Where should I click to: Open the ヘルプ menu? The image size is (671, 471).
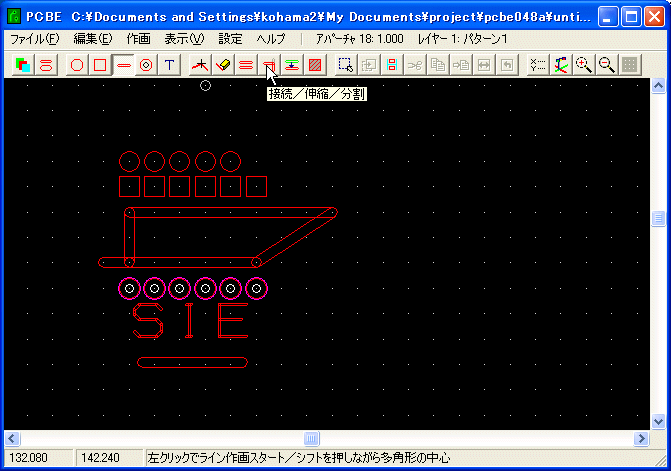(x=270, y=39)
